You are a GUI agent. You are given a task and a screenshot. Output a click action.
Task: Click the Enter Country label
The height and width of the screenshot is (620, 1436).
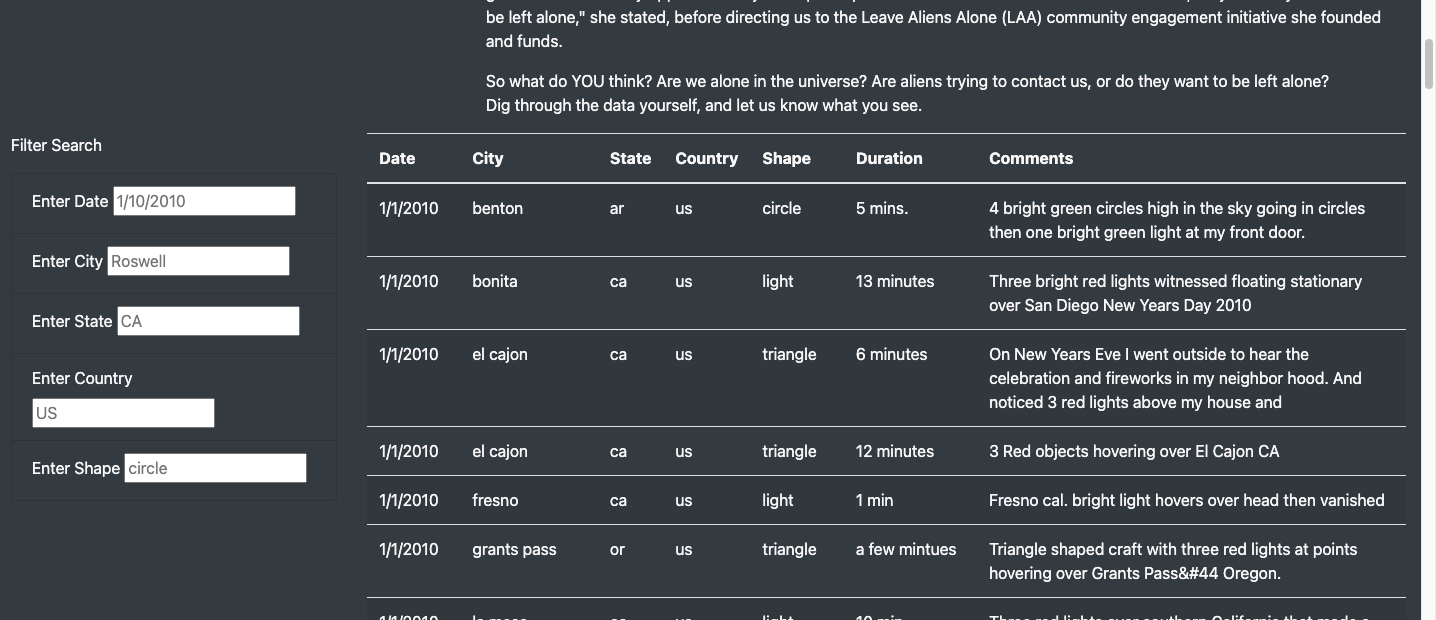[82, 378]
